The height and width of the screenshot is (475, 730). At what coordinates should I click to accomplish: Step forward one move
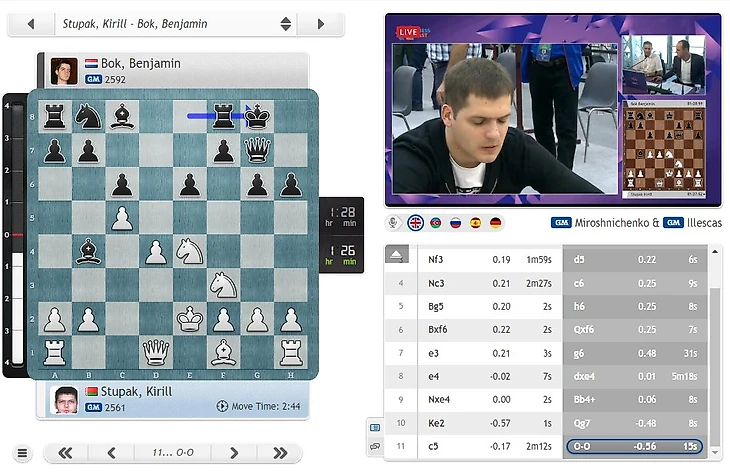234,453
